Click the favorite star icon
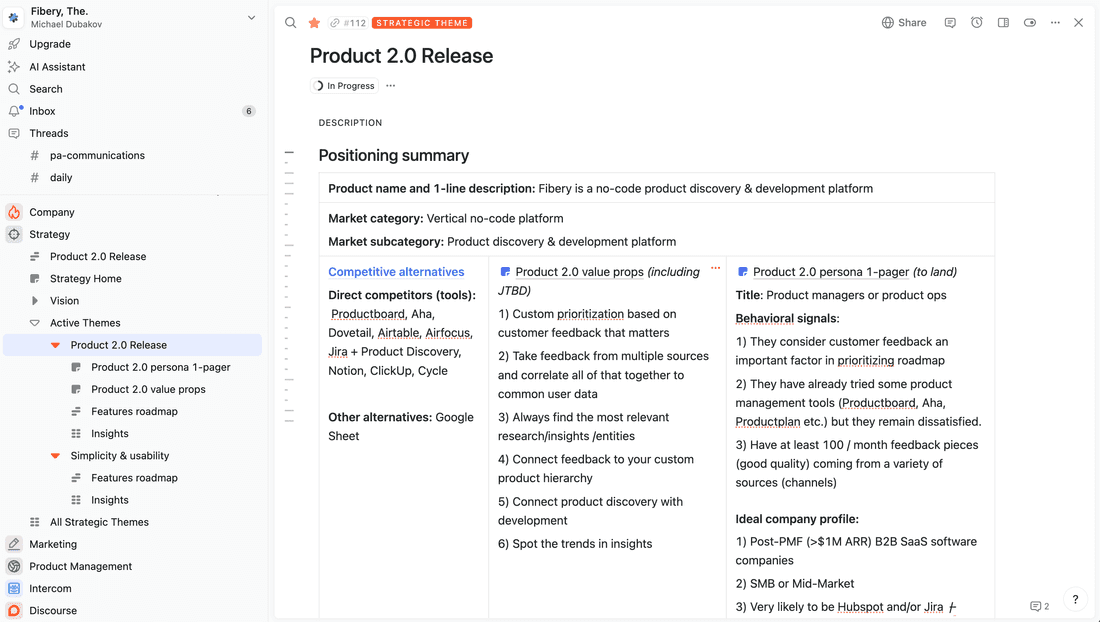Screen dimensions: 1100x622 (x=314, y=23)
